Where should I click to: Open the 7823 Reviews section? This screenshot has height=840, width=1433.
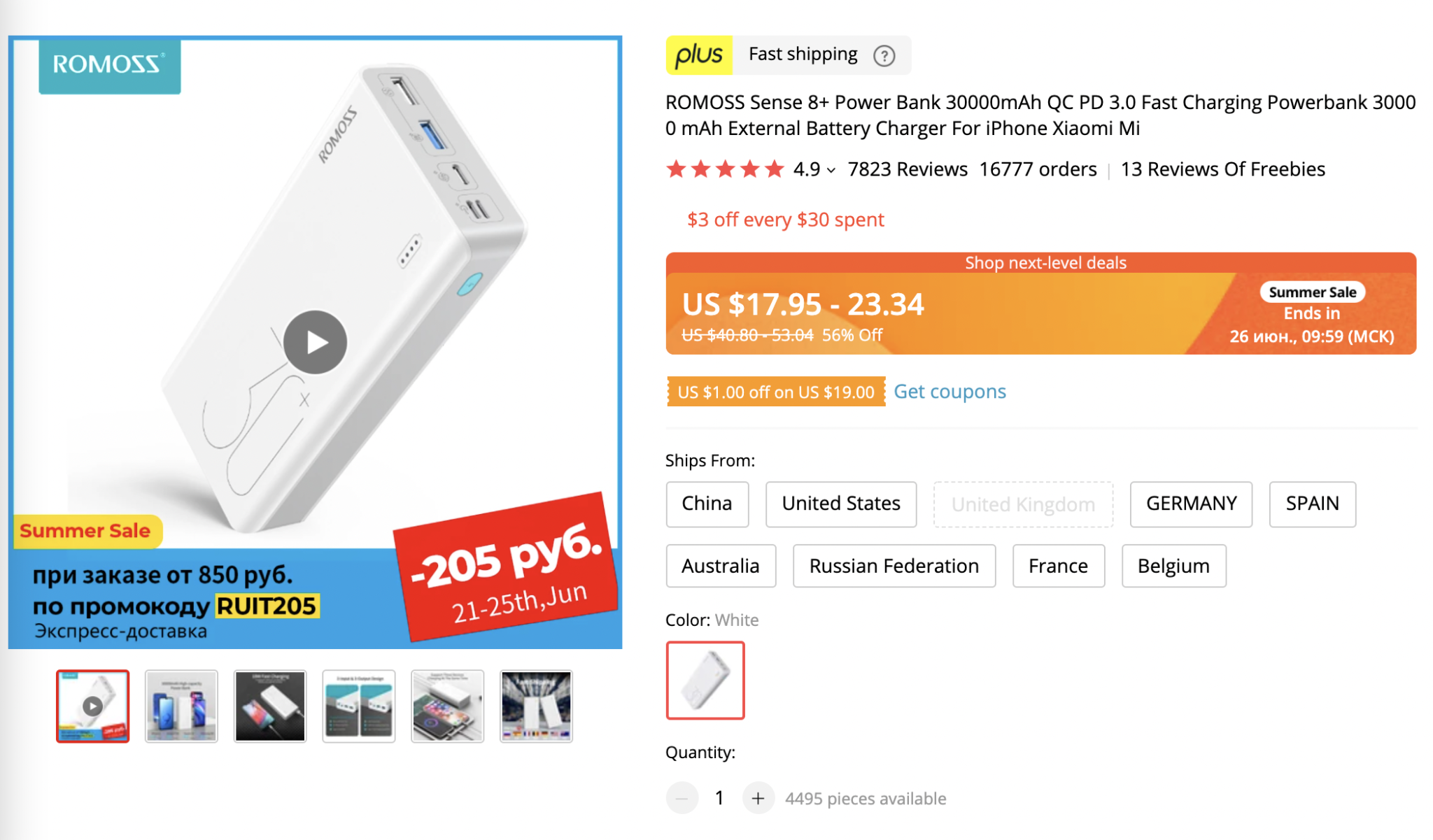[x=907, y=169]
